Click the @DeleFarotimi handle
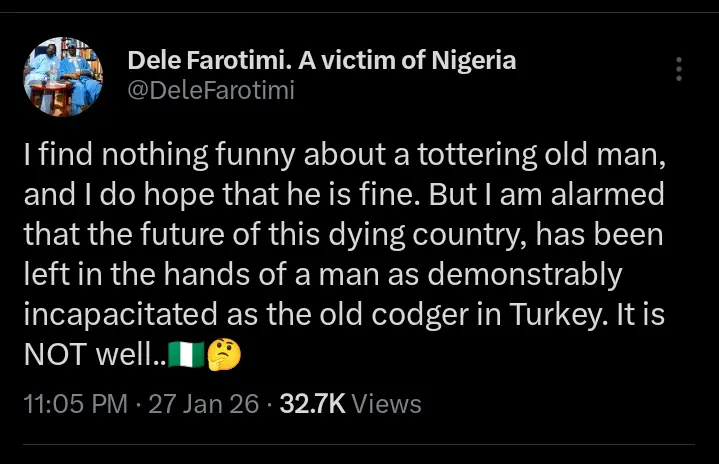 click(211, 92)
